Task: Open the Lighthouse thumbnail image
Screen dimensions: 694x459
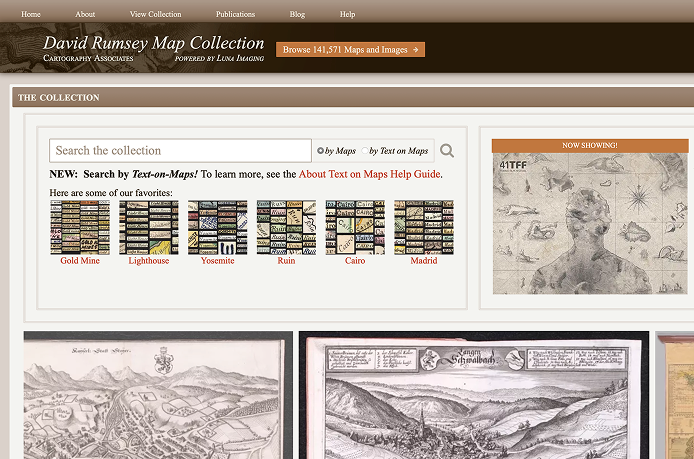Action: click(x=149, y=228)
